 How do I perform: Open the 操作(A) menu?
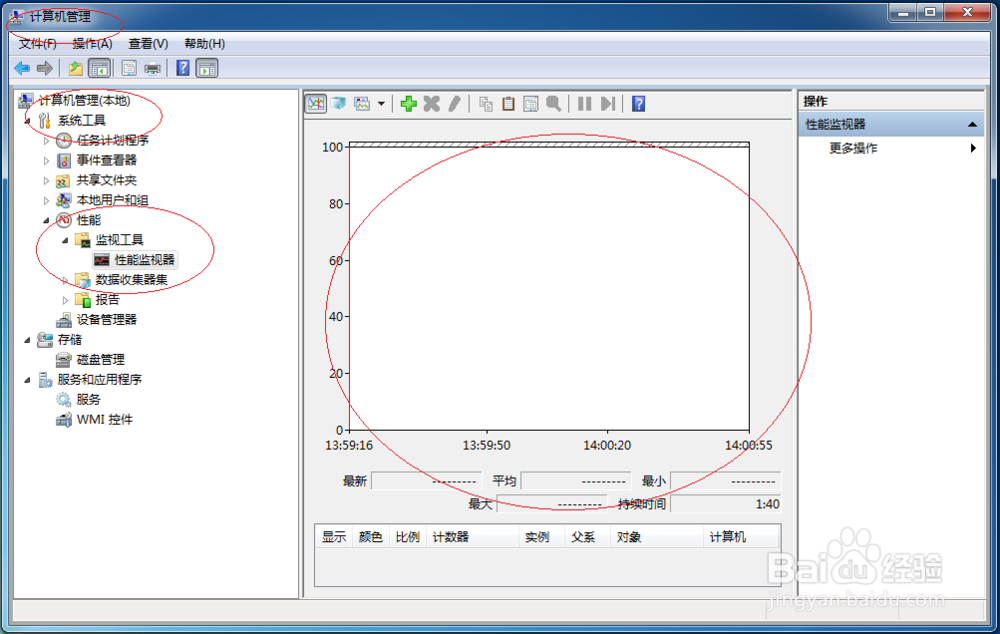coord(92,43)
